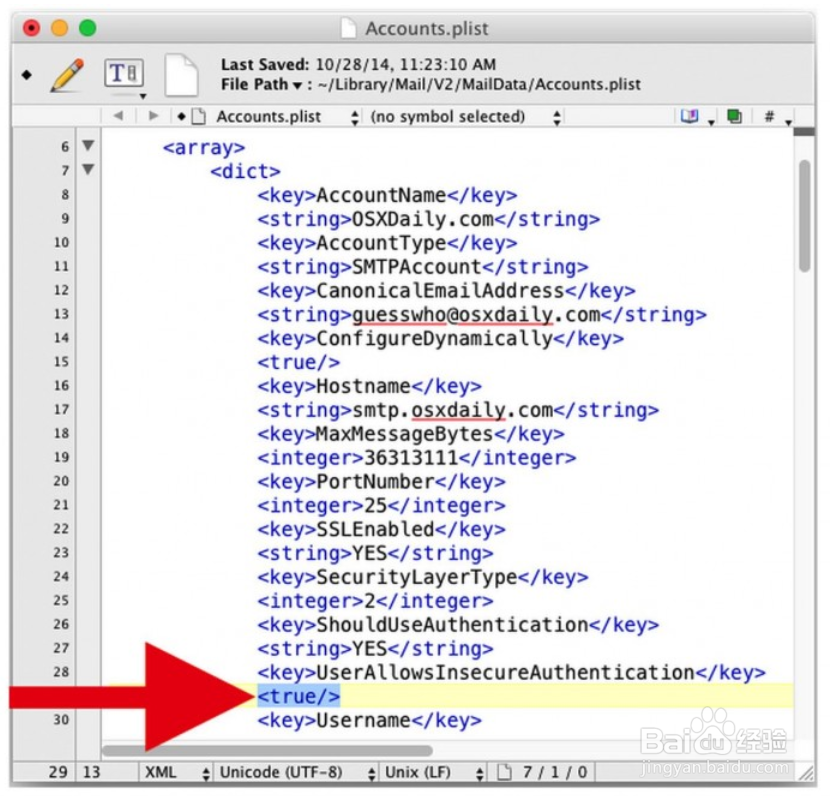Click the ConfigureDynamically key line
Screen dimensions: 834x796
(x=440, y=338)
